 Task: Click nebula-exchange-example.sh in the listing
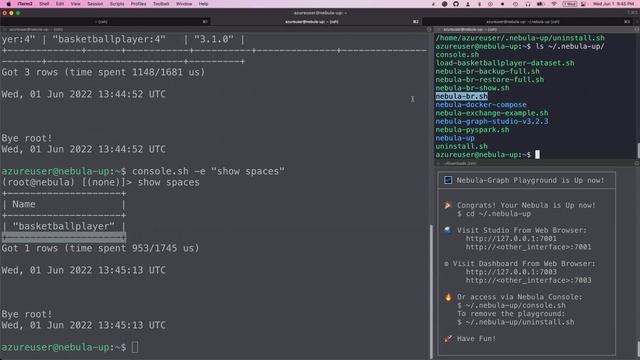[492, 113]
